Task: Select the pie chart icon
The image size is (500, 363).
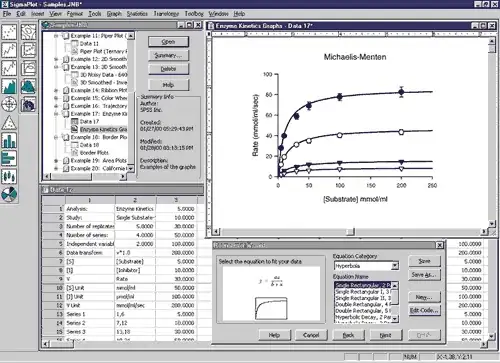Action: point(9,194)
